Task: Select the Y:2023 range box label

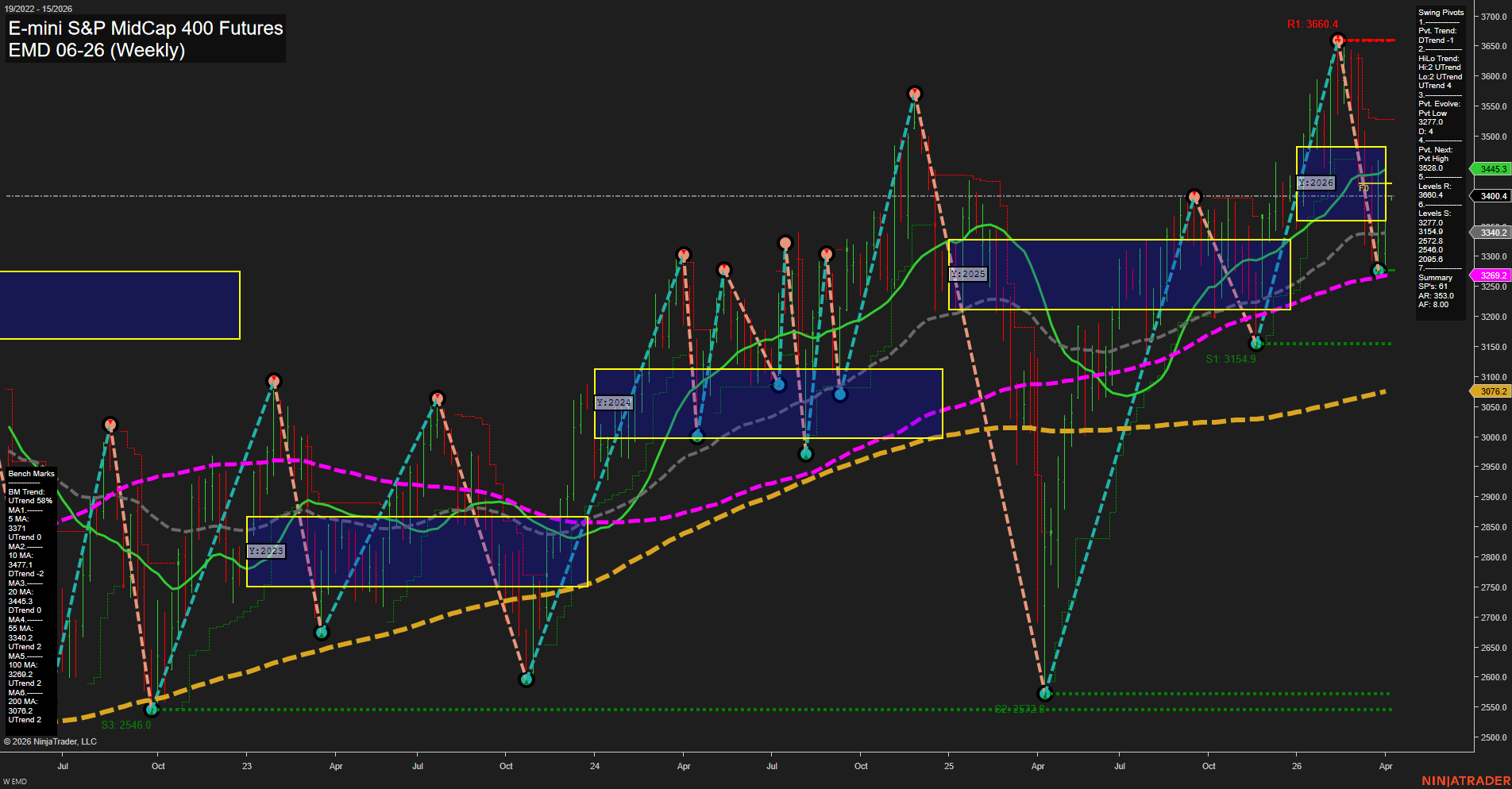Action: 266,550
